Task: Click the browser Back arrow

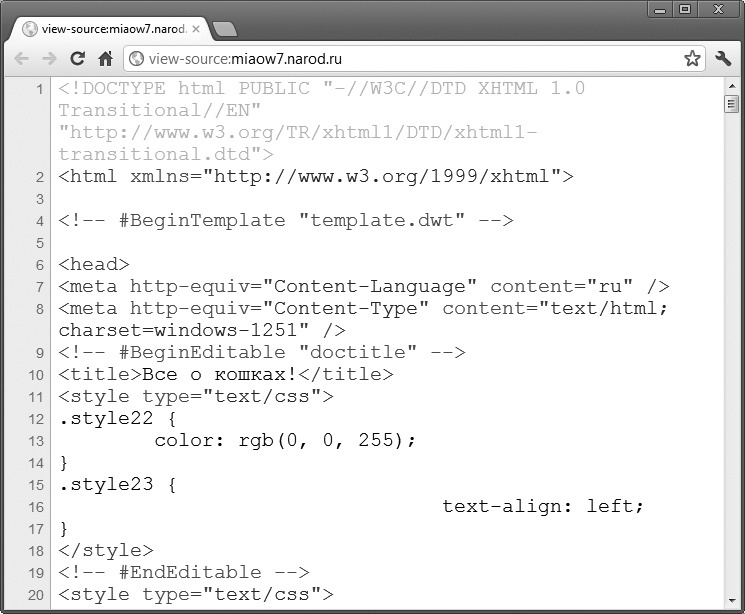Action: pyautogui.click(x=22, y=59)
